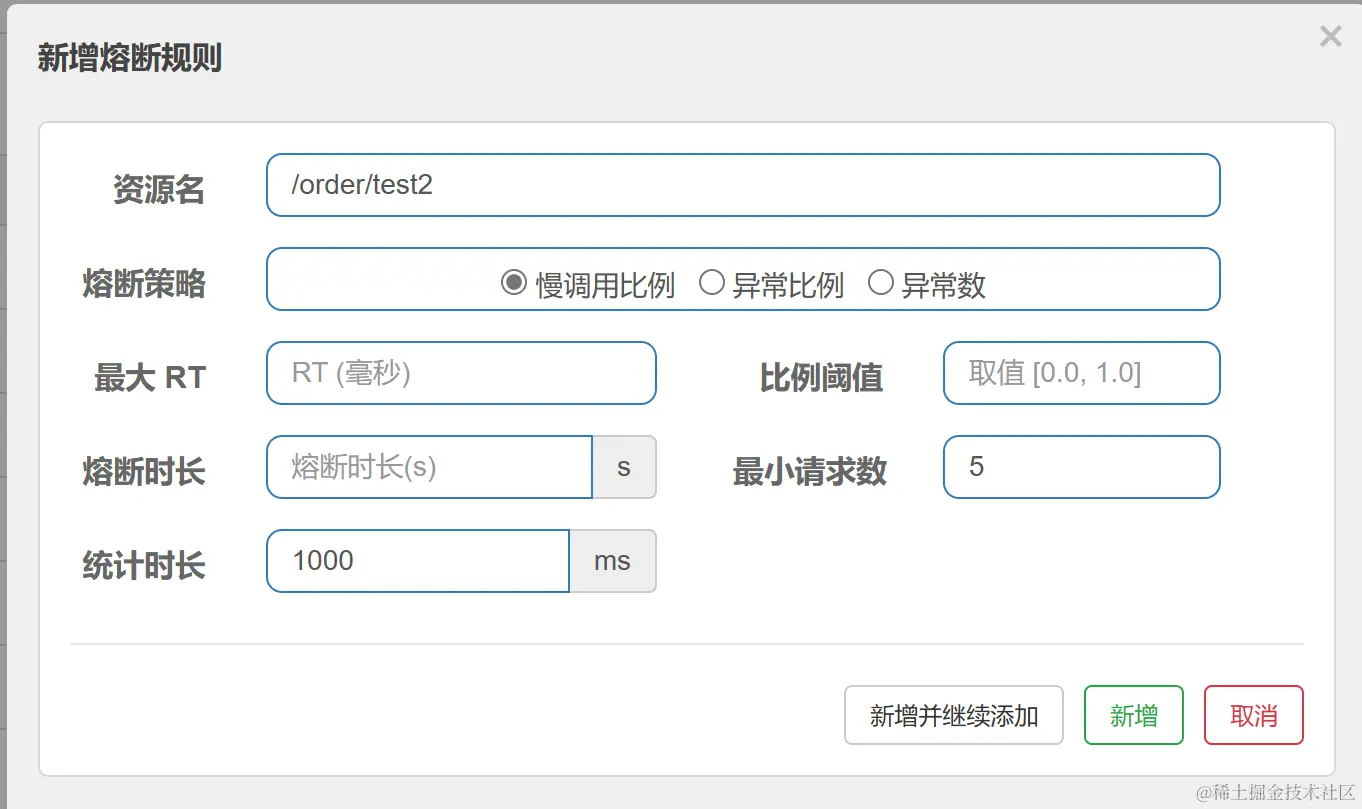
Task: Click the 统计时长 field showing 1000
Action: [x=418, y=561]
